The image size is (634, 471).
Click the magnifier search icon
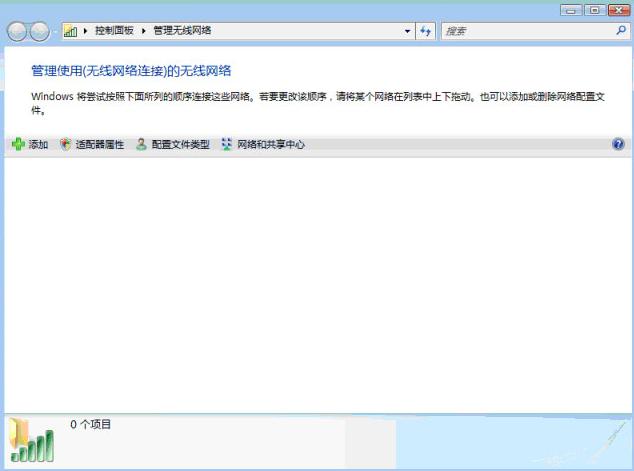tap(621, 30)
